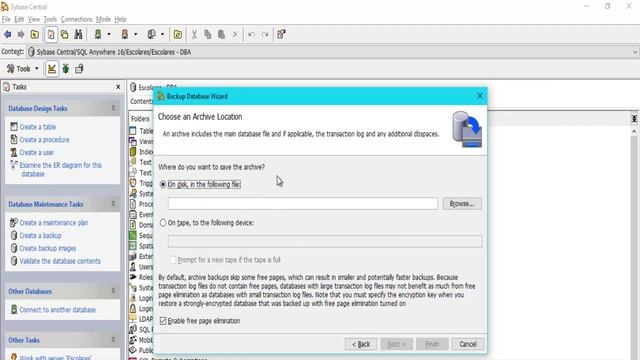Click the Views folder icon in list
640x360 pixels.
pos(133,141)
